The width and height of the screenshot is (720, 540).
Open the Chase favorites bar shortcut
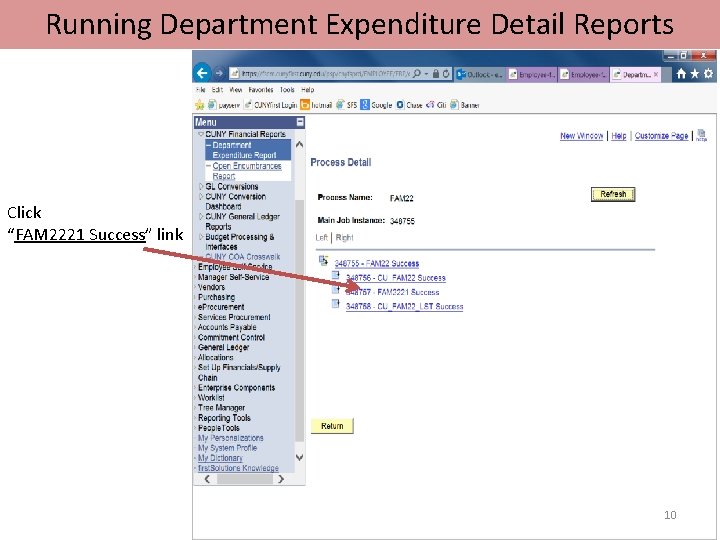(x=409, y=105)
